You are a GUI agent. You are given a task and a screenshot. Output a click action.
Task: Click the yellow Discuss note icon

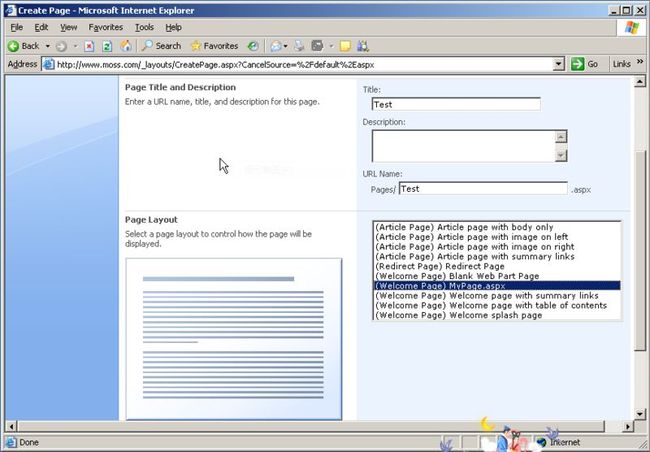tap(345, 46)
